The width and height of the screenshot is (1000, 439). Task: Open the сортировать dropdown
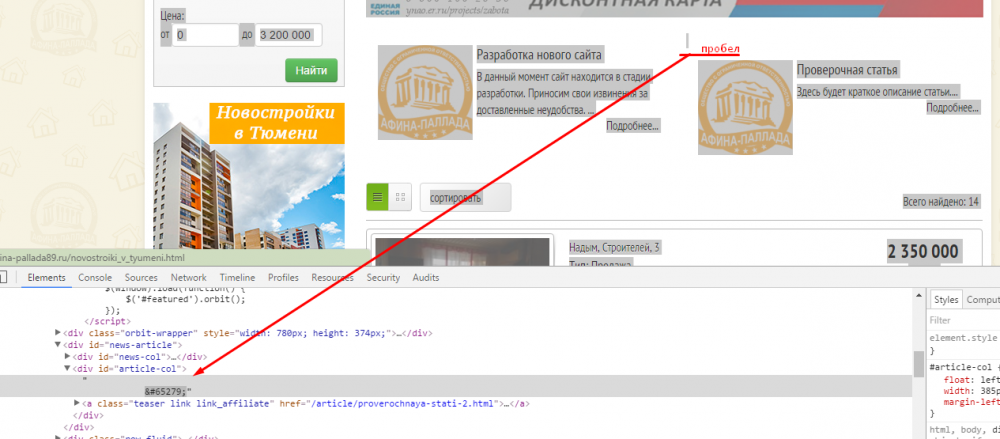pos(466,197)
